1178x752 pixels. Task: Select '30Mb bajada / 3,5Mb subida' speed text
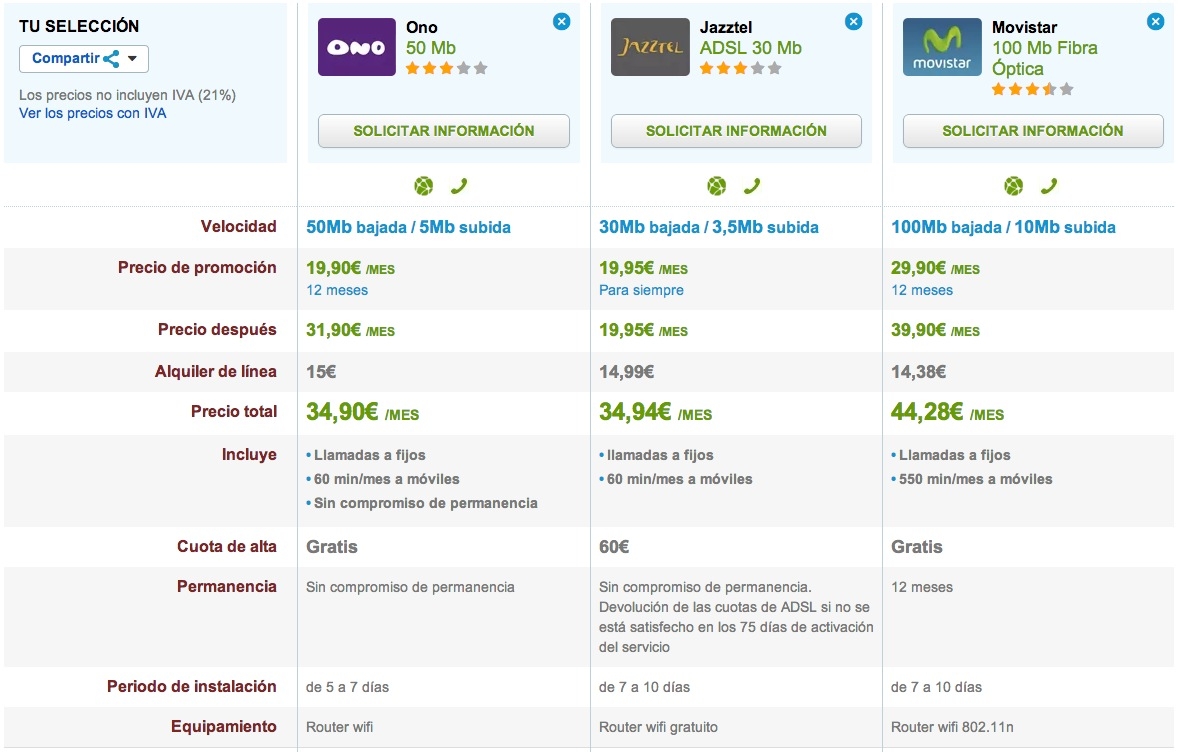coord(708,228)
